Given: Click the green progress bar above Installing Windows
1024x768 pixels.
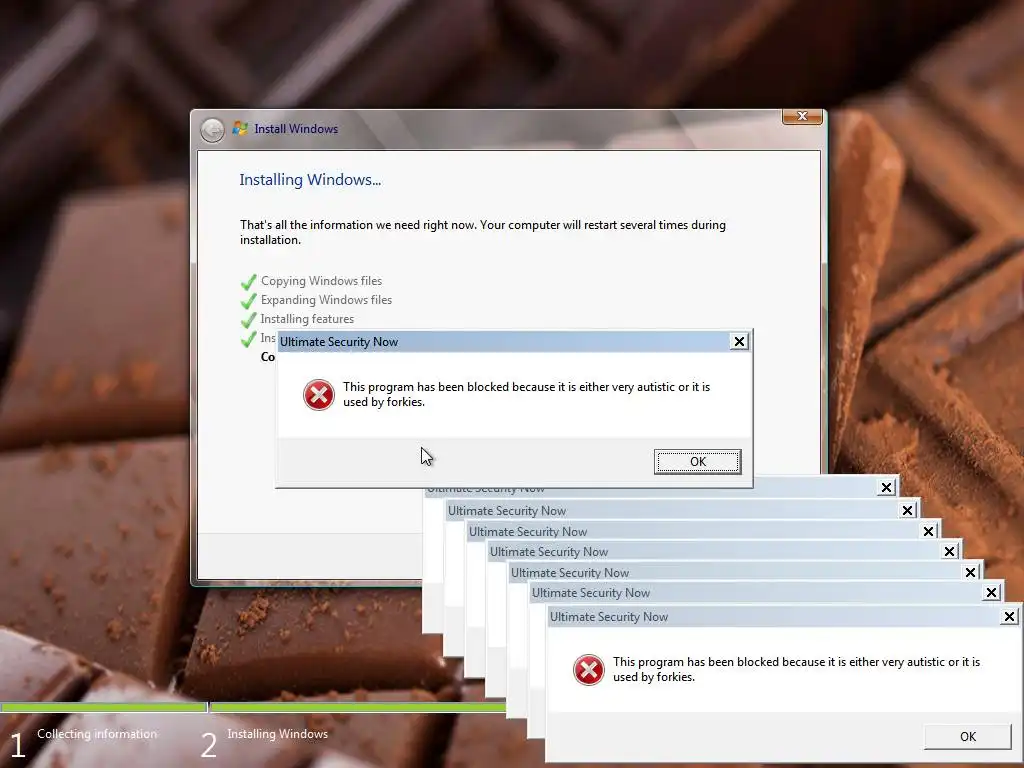Looking at the screenshot, I should click(x=358, y=707).
